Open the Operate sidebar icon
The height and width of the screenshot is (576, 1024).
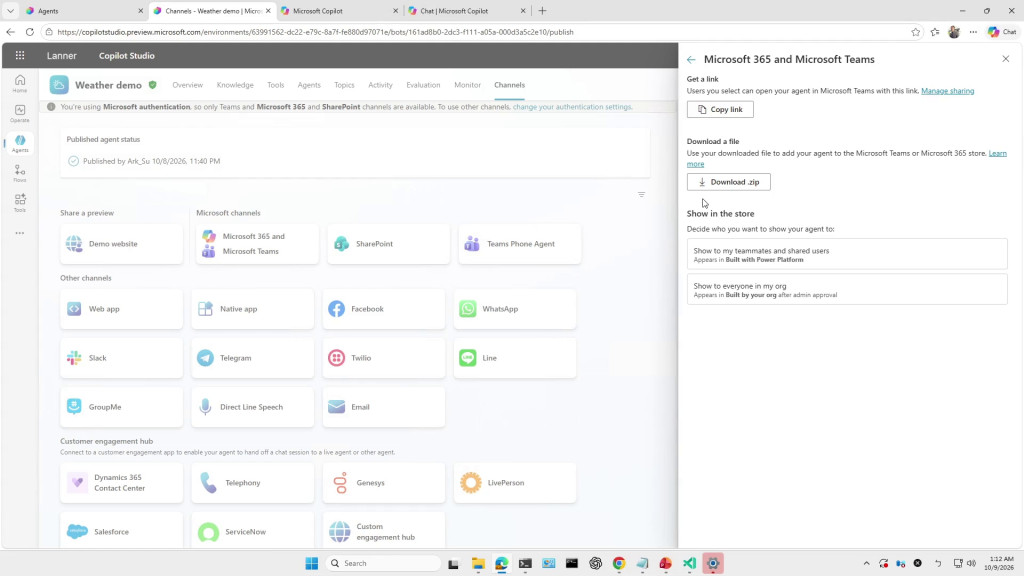coord(20,113)
